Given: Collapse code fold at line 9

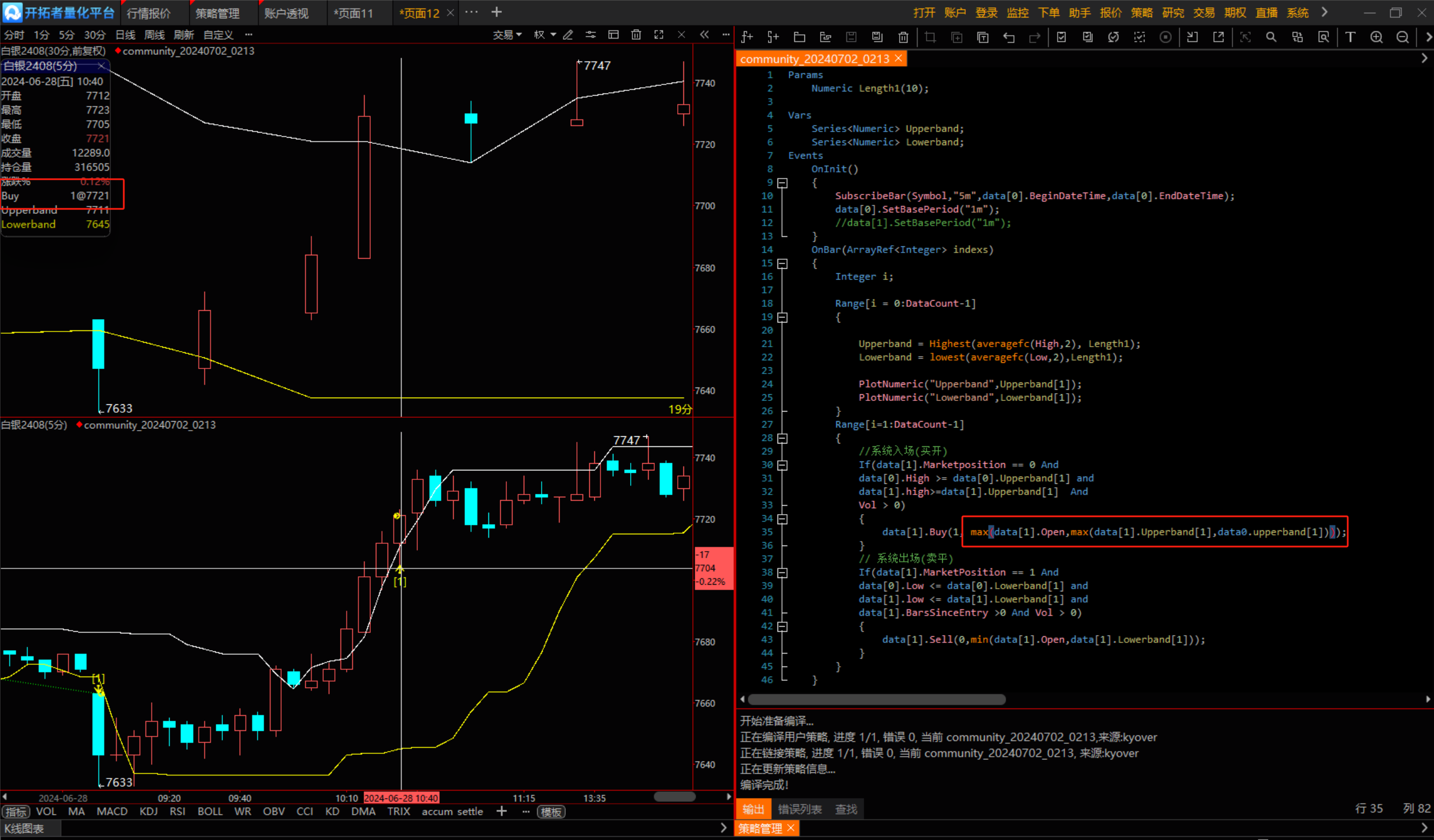Looking at the screenshot, I should click(x=783, y=183).
